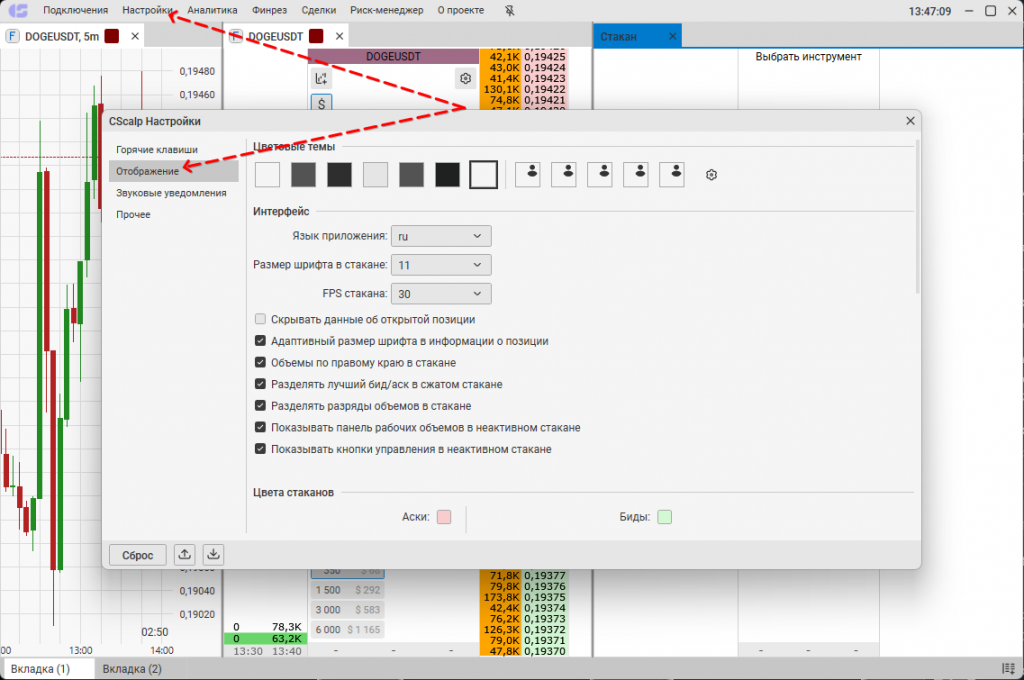Screen dimensions: 1024x680
Task: Switch to Вкладка (2) workspace tab
Action: 132,669
